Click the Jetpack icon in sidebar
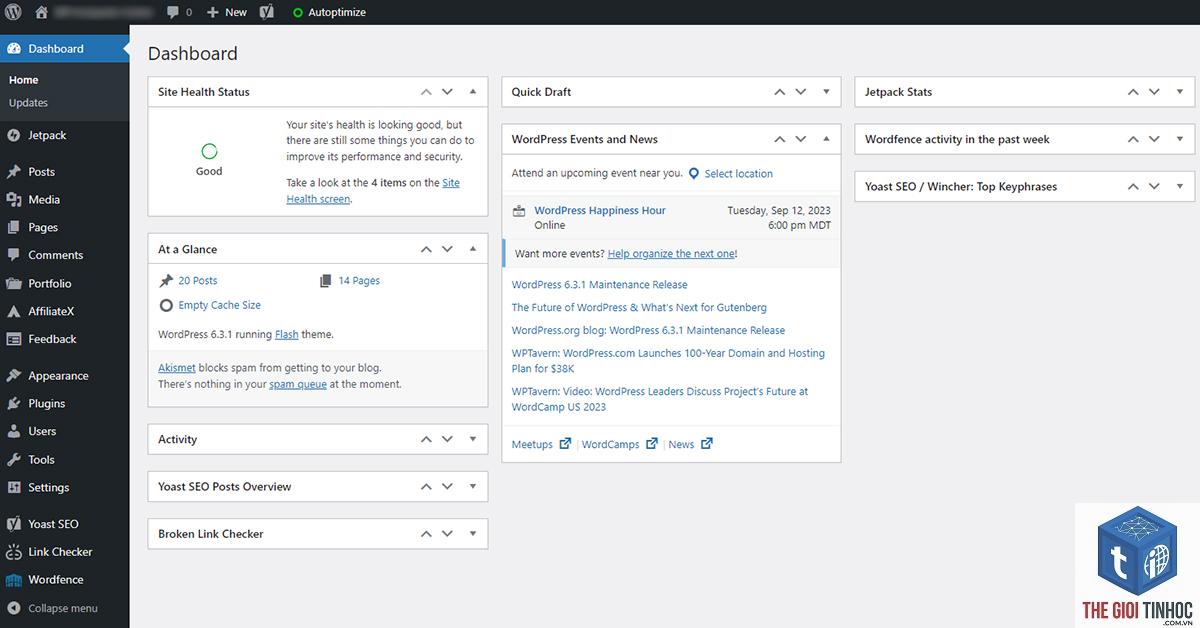 click(x=13, y=135)
